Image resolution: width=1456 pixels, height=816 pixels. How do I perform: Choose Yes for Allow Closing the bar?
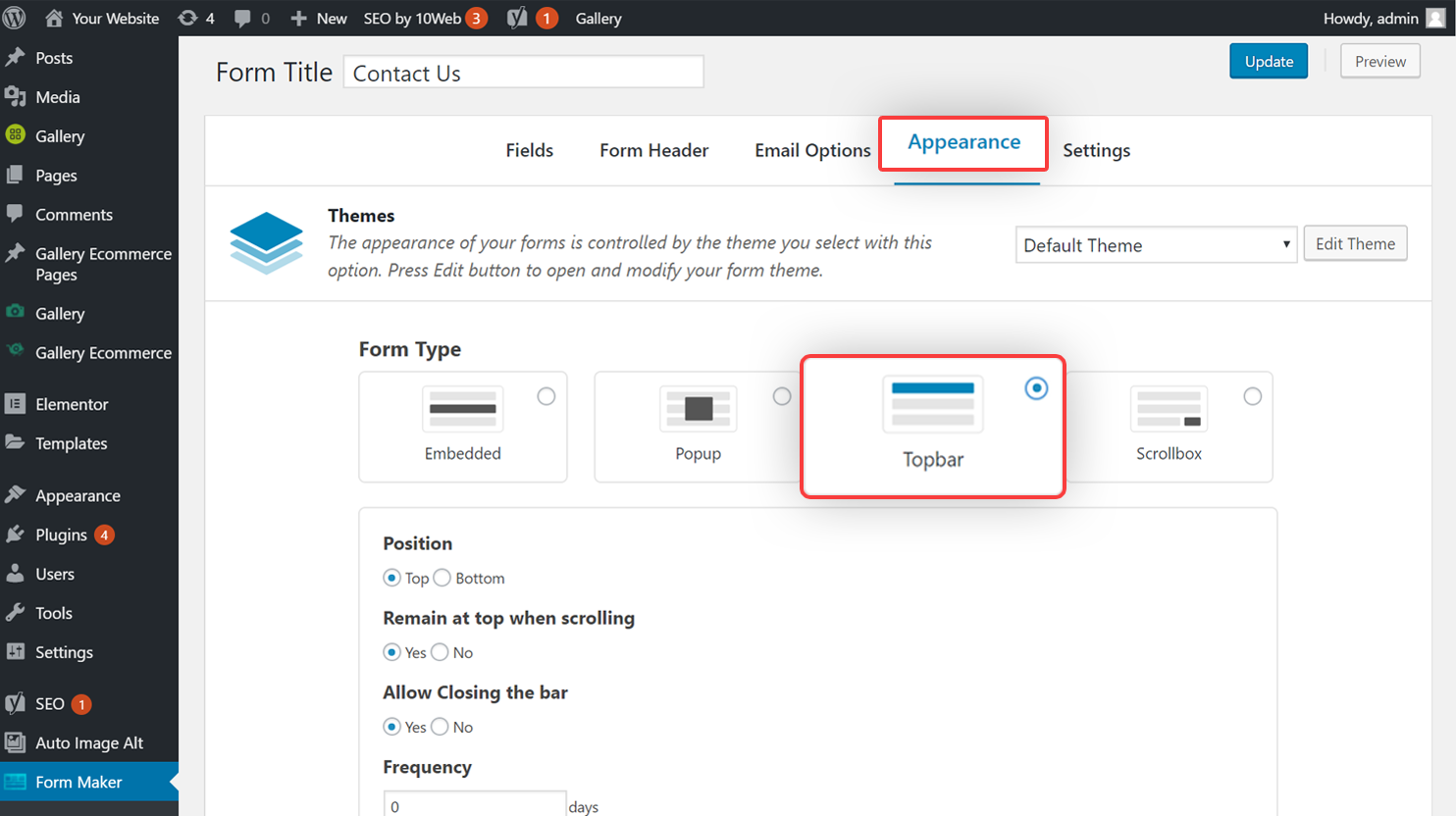click(x=391, y=727)
